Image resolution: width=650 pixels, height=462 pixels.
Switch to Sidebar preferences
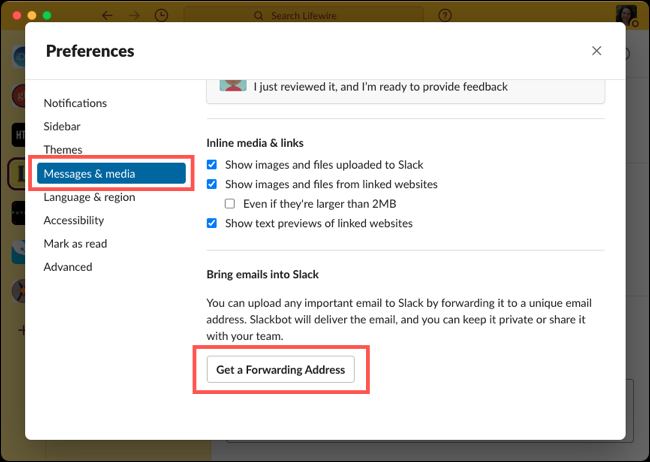tap(62, 127)
